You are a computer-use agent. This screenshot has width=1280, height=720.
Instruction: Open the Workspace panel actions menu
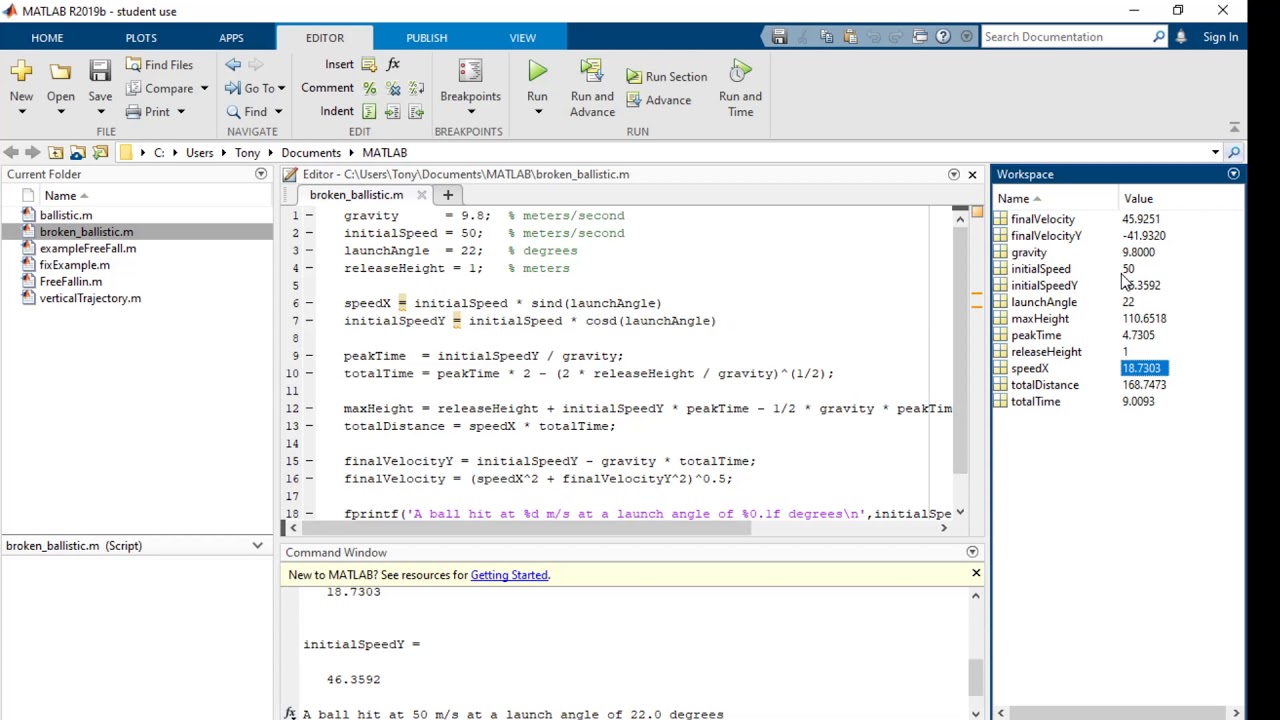1233,174
